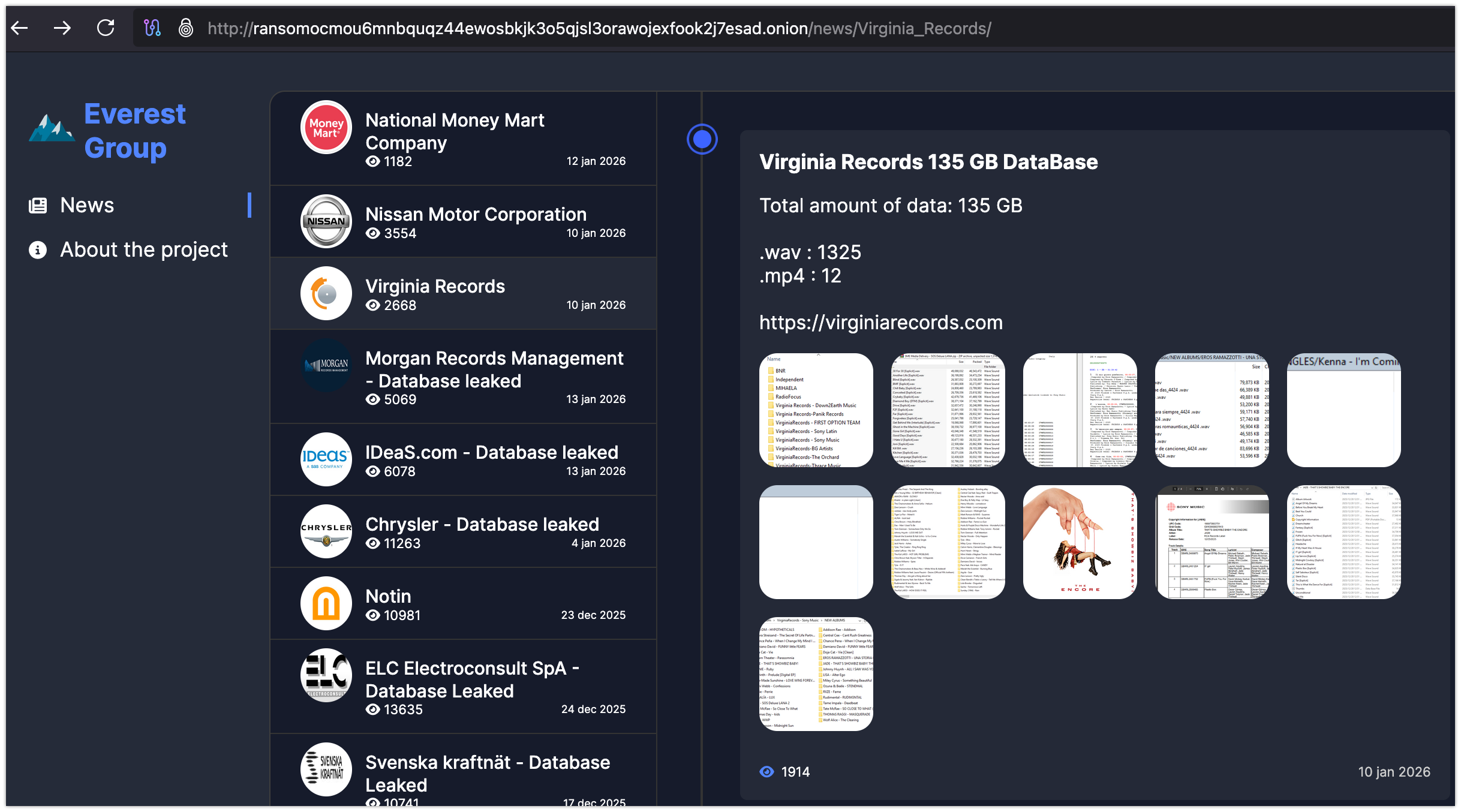
Task: Click the About info circle icon
Action: [38, 250]
